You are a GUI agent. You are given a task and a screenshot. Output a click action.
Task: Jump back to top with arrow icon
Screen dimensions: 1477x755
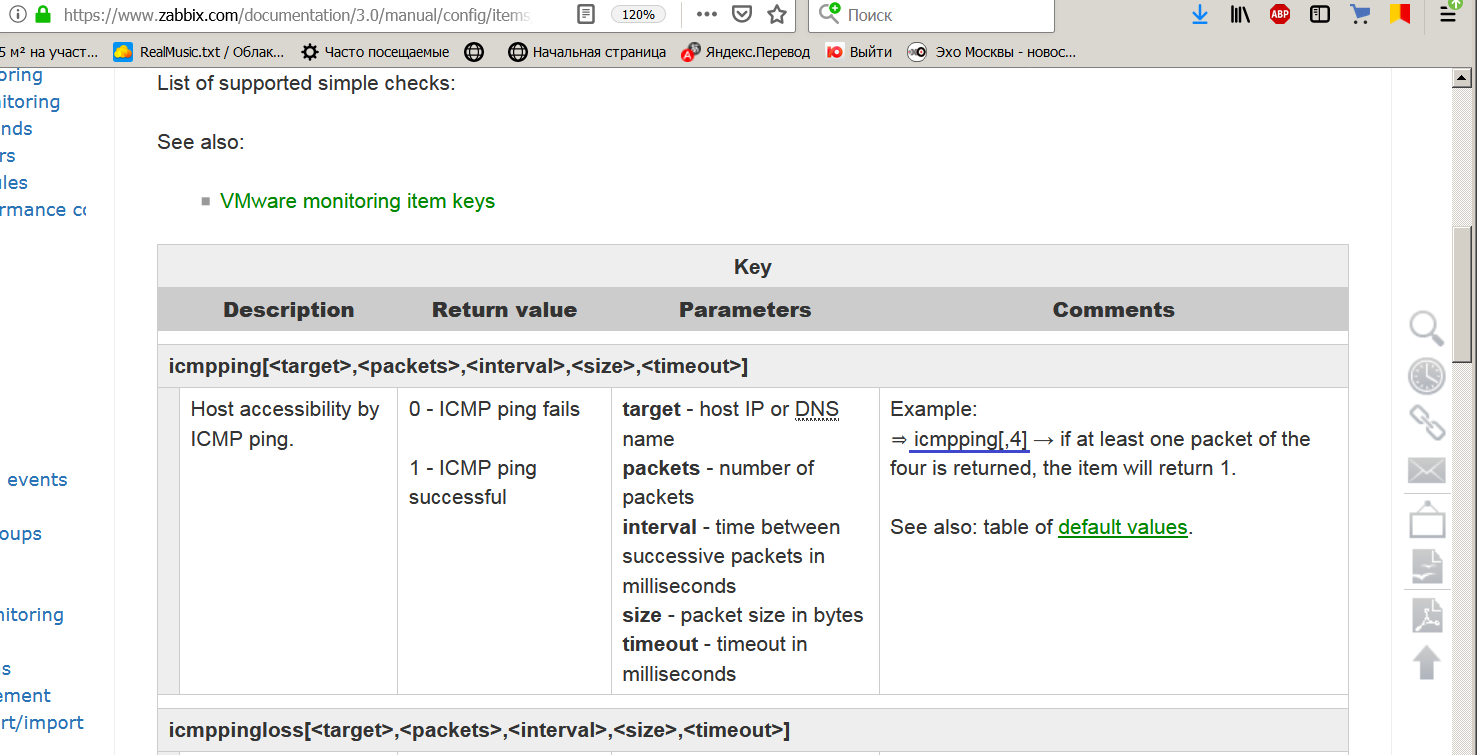point(1427,662)
